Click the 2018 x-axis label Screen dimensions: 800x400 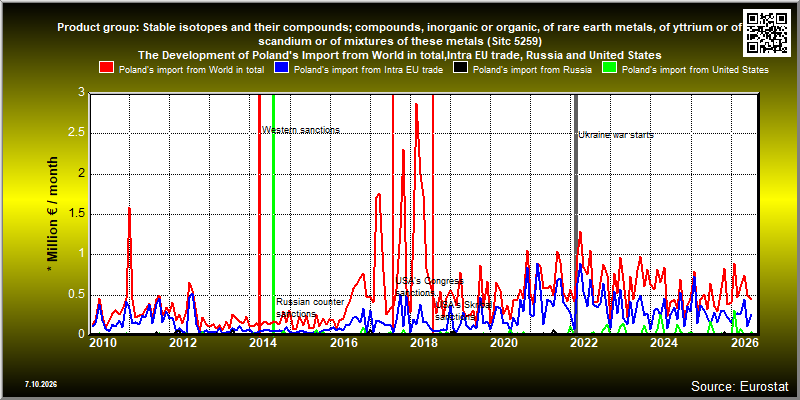click(423, 343)
